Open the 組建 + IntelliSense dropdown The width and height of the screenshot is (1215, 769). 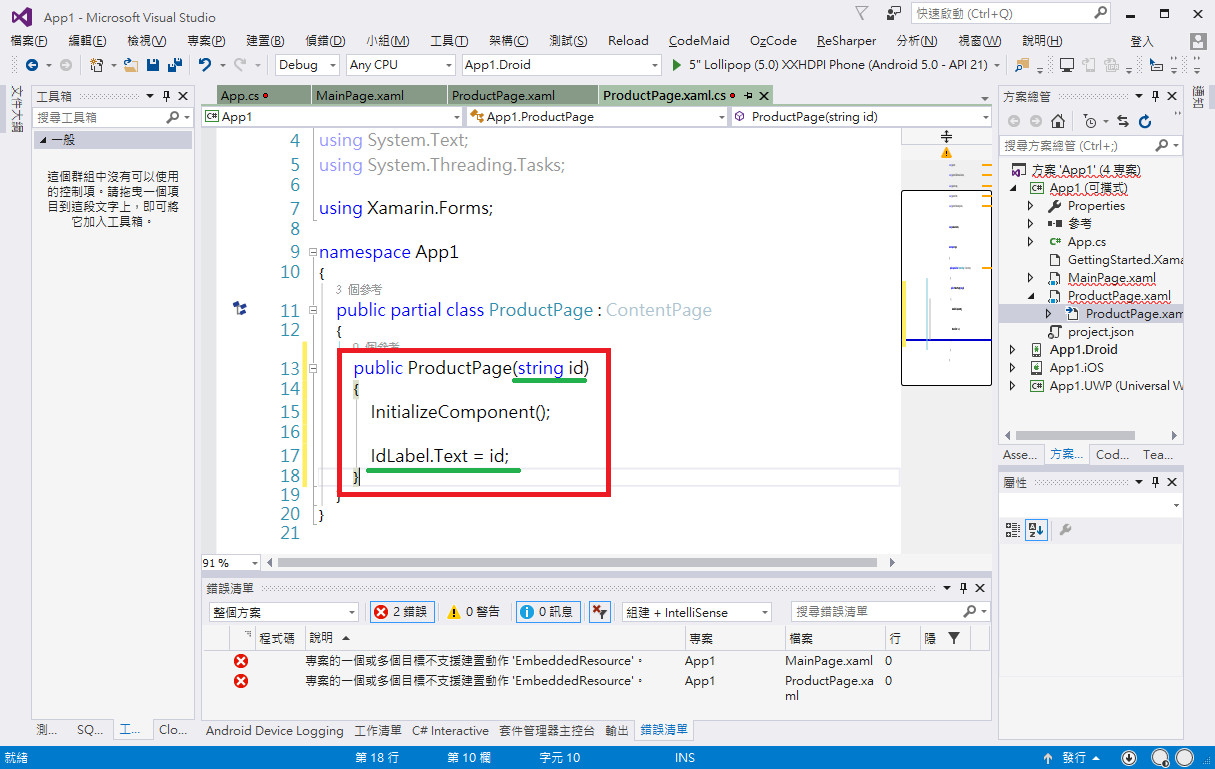[696, 612]
